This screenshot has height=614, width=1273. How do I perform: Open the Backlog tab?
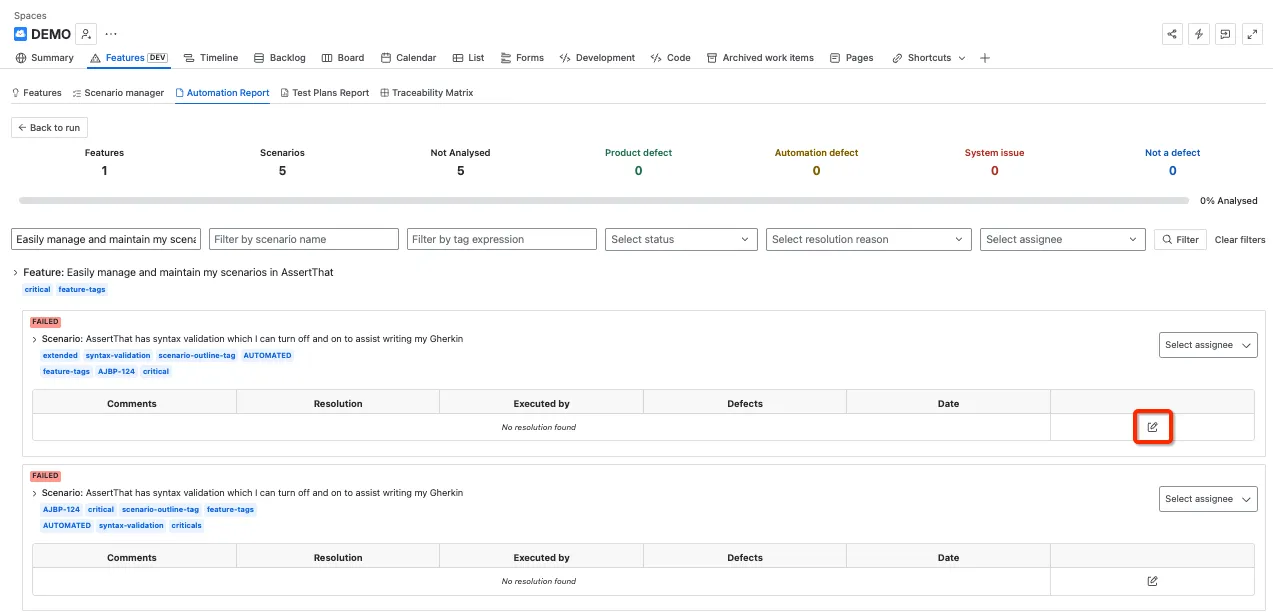coord(280,58)
